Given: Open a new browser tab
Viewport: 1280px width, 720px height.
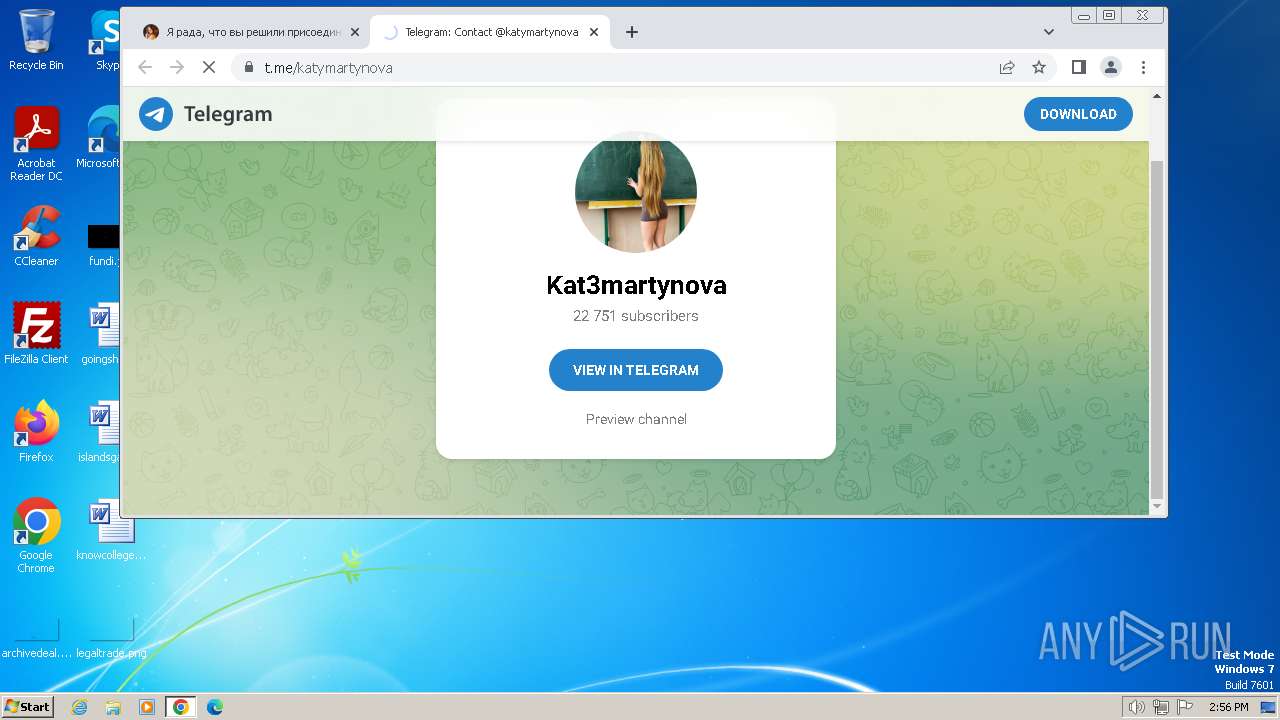Looking at the screenshot, I should 631,32.
